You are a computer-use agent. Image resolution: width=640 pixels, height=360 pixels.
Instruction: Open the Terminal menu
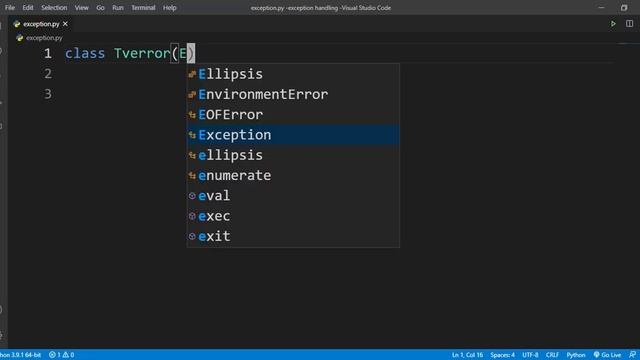pos(143,8)
